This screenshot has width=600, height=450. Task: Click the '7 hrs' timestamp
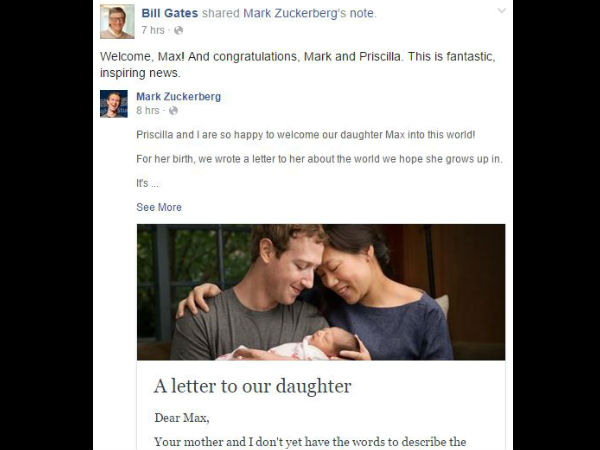pos(153,30)
